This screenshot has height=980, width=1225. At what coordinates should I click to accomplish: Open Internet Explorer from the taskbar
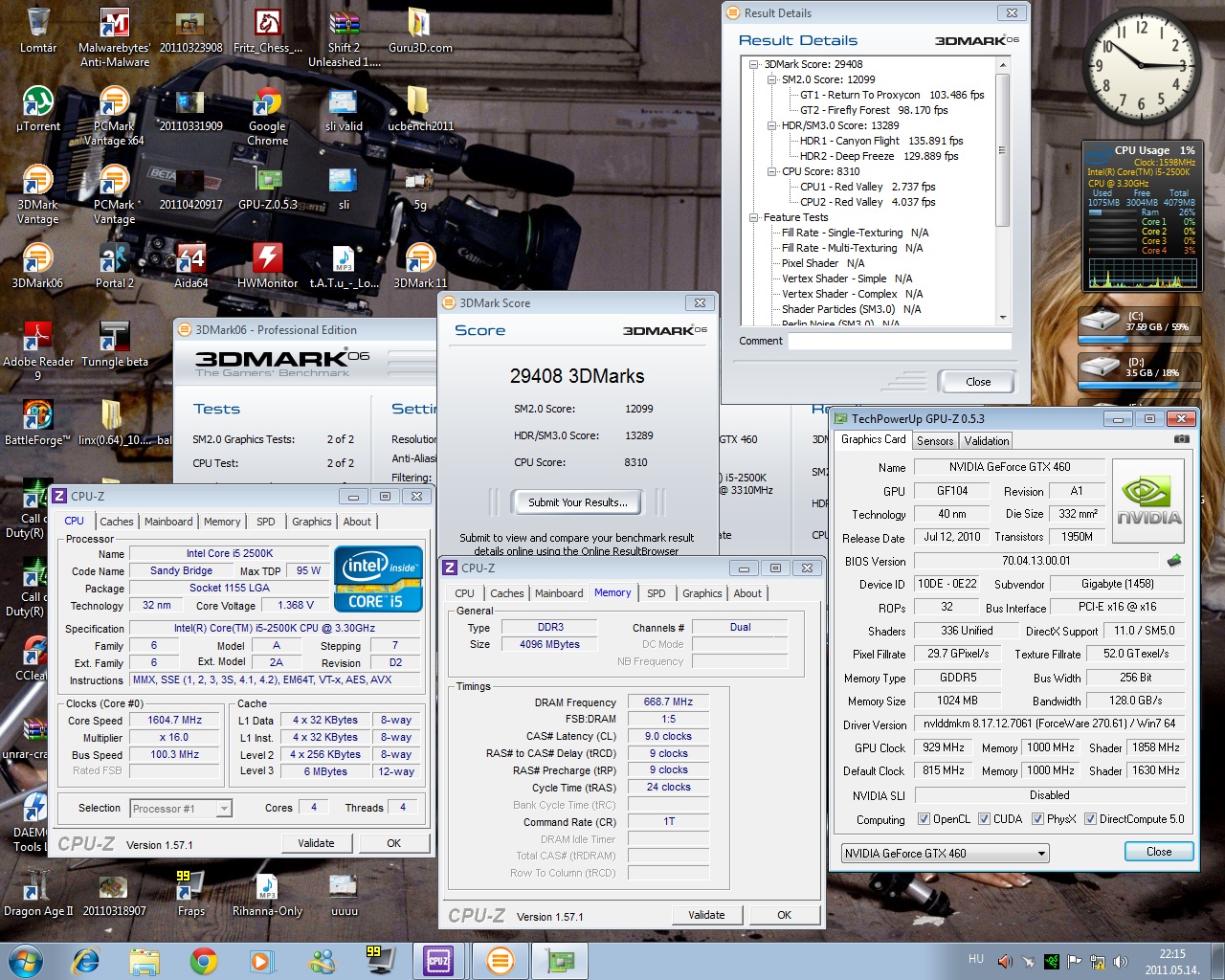coord(86,960)
